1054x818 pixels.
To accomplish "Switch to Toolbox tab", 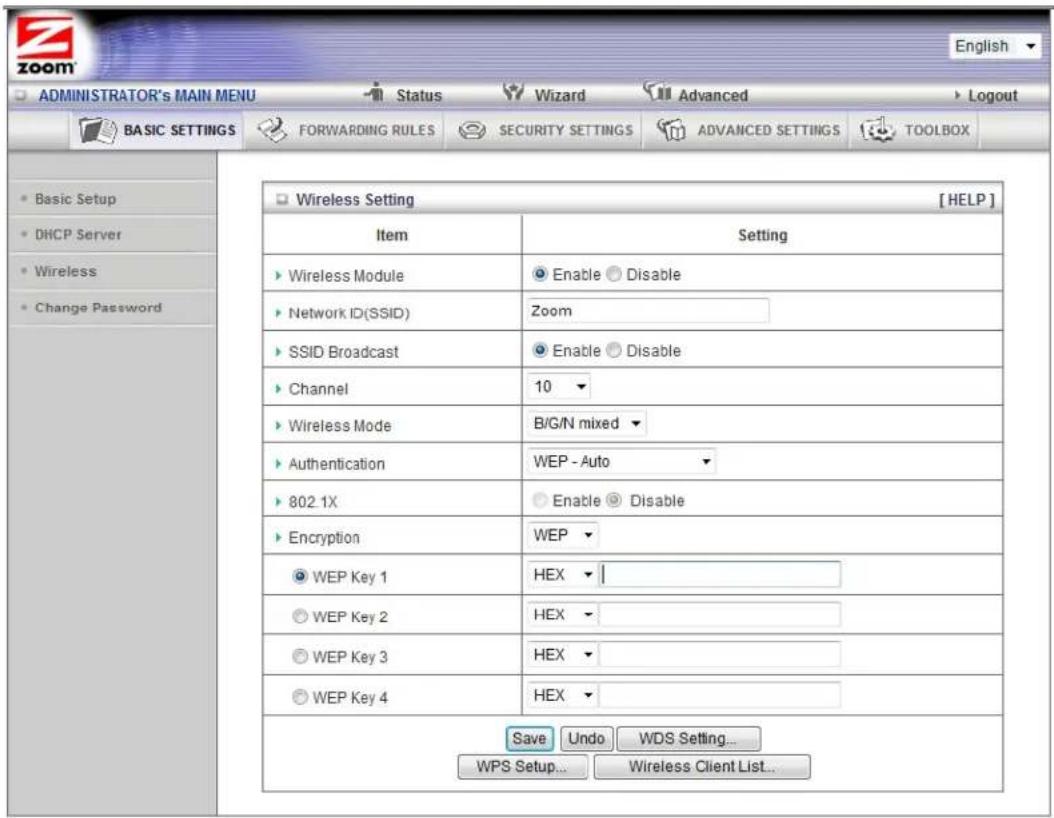I will 915,130.
